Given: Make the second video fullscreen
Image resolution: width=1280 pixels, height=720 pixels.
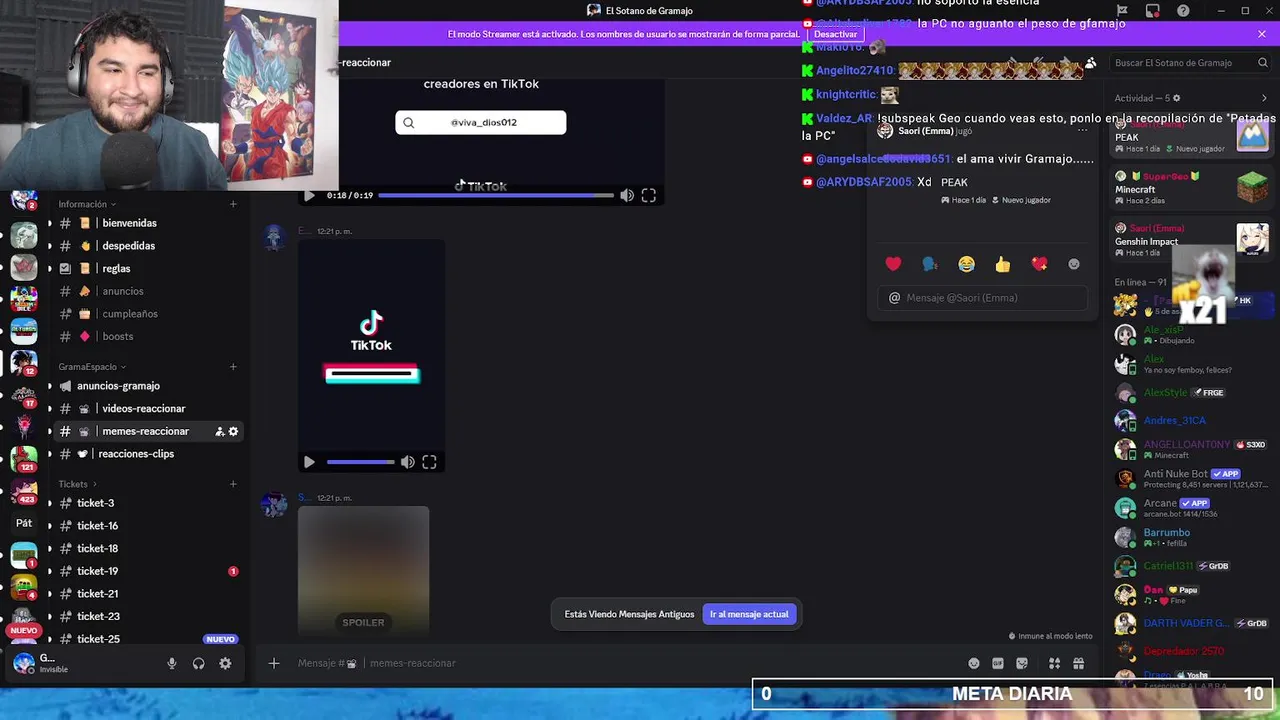Looking at the screenshot, I should (429, 462).
